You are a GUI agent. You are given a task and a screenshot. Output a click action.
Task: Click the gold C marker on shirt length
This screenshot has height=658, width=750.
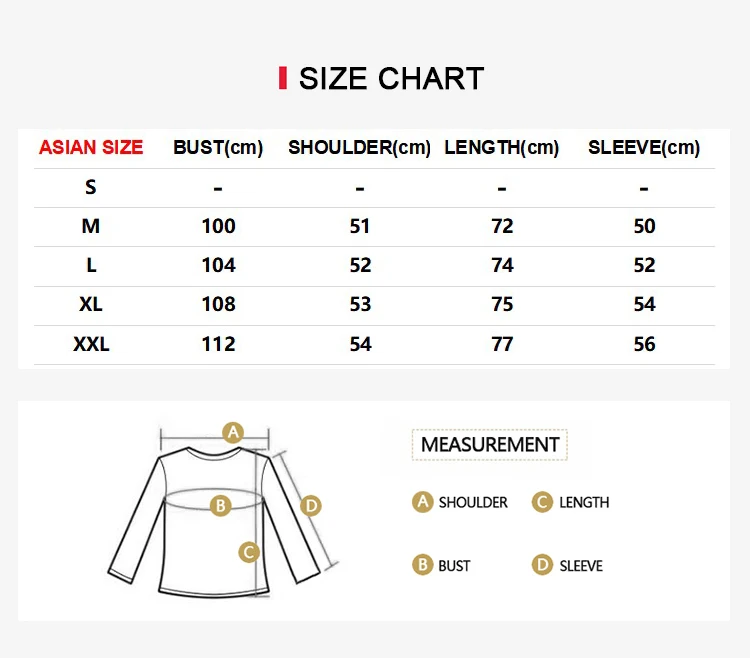pos(249,552)
